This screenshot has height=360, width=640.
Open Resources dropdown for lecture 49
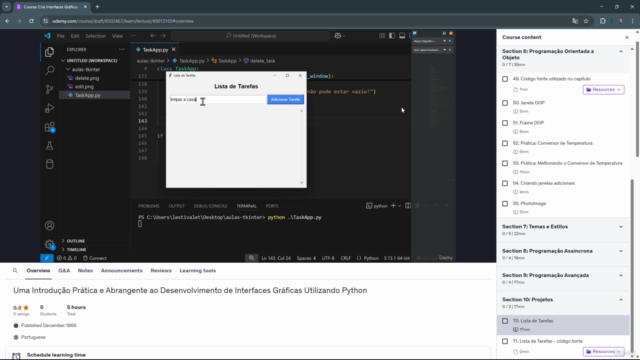tap(603, 89)
